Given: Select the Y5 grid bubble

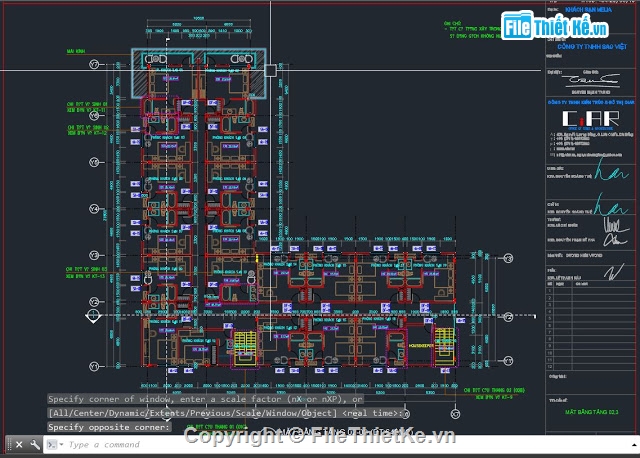Looking at the screenshot, I should [x=94, y=162].
